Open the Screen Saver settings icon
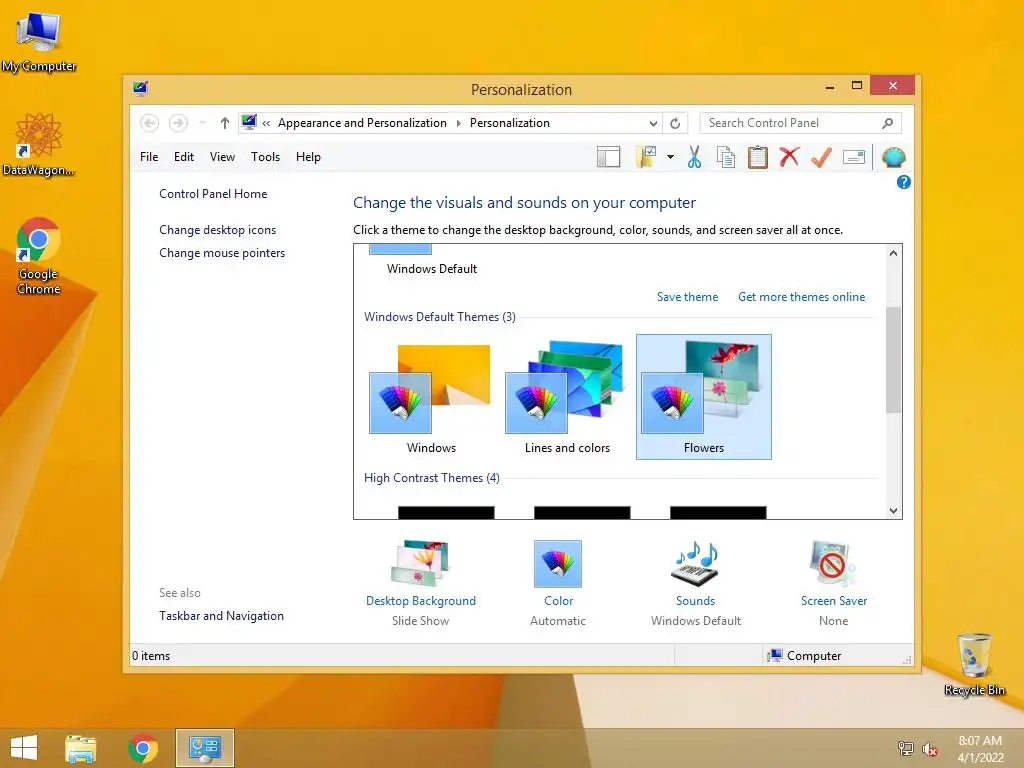This screenshot has height=768, width=1024. (x=833, y=563)
